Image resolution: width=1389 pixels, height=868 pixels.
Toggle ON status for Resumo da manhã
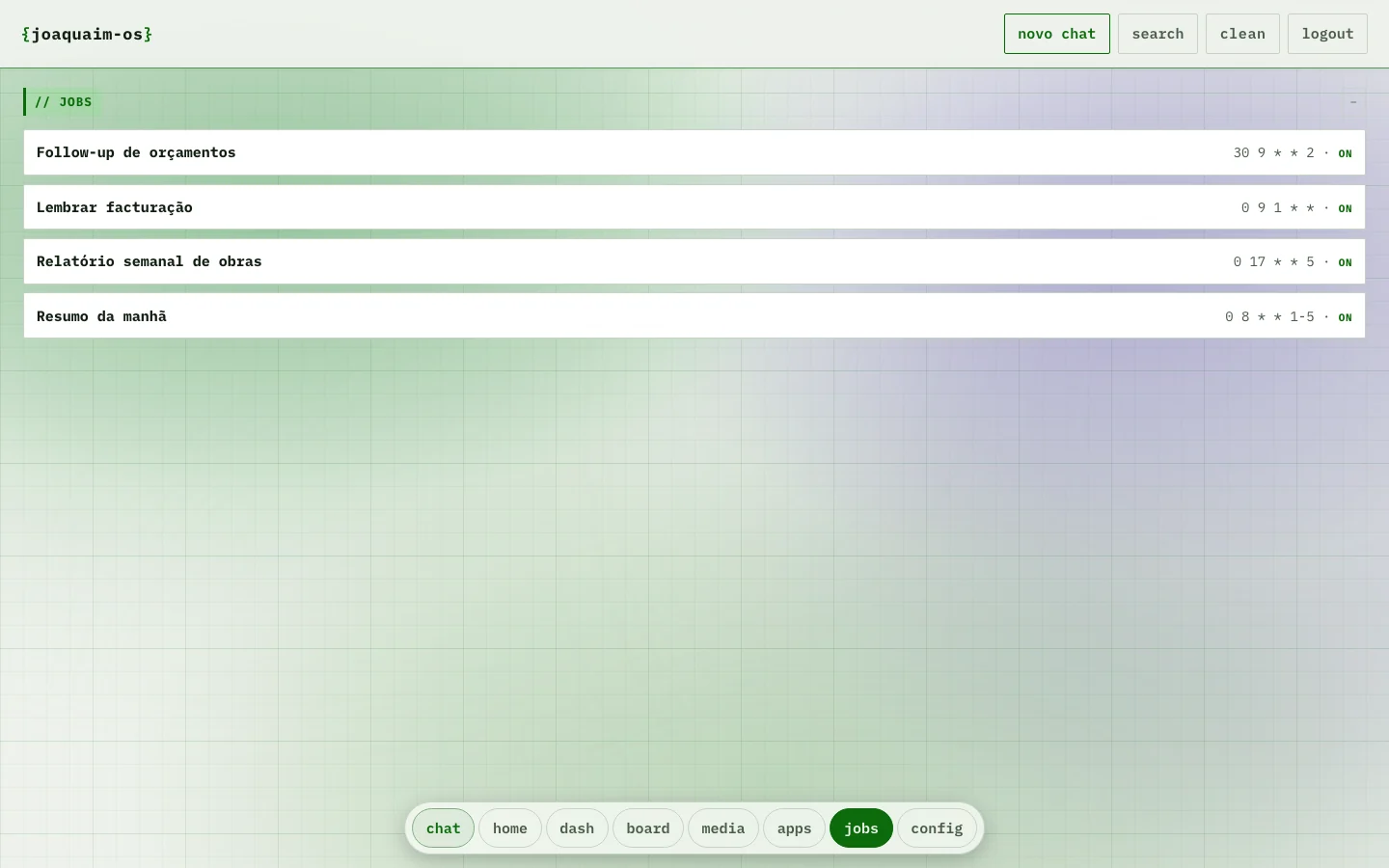1345,317
